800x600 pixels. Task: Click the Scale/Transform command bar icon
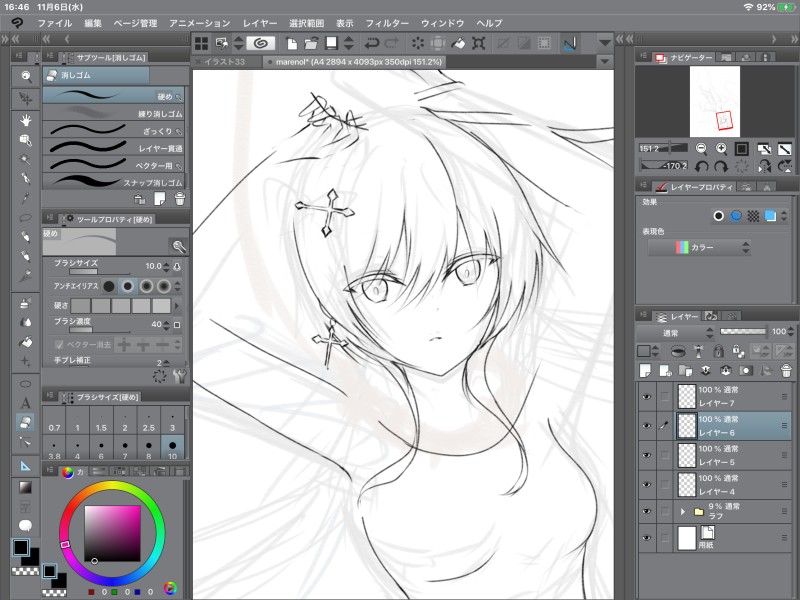point(479,43)
